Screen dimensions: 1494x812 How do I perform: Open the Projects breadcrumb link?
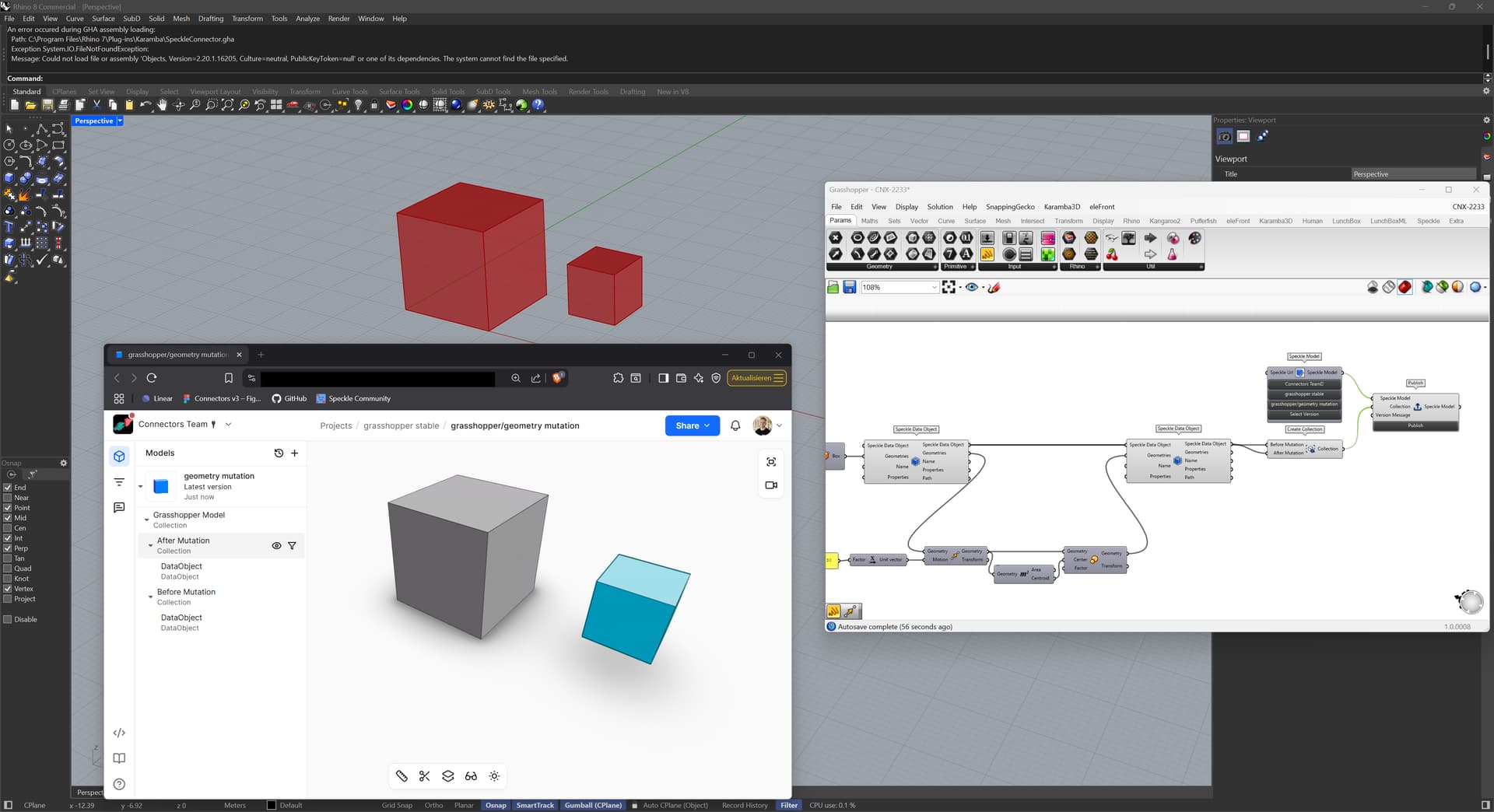point(335,426)
